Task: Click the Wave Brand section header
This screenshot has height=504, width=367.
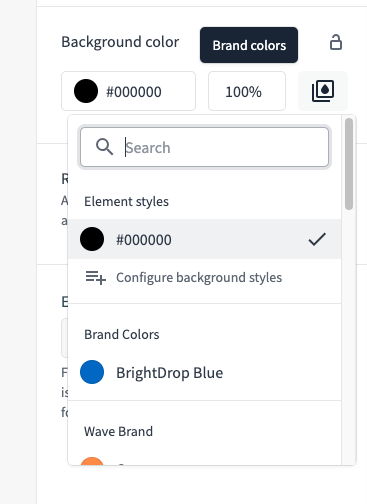Action: (118, 431)
